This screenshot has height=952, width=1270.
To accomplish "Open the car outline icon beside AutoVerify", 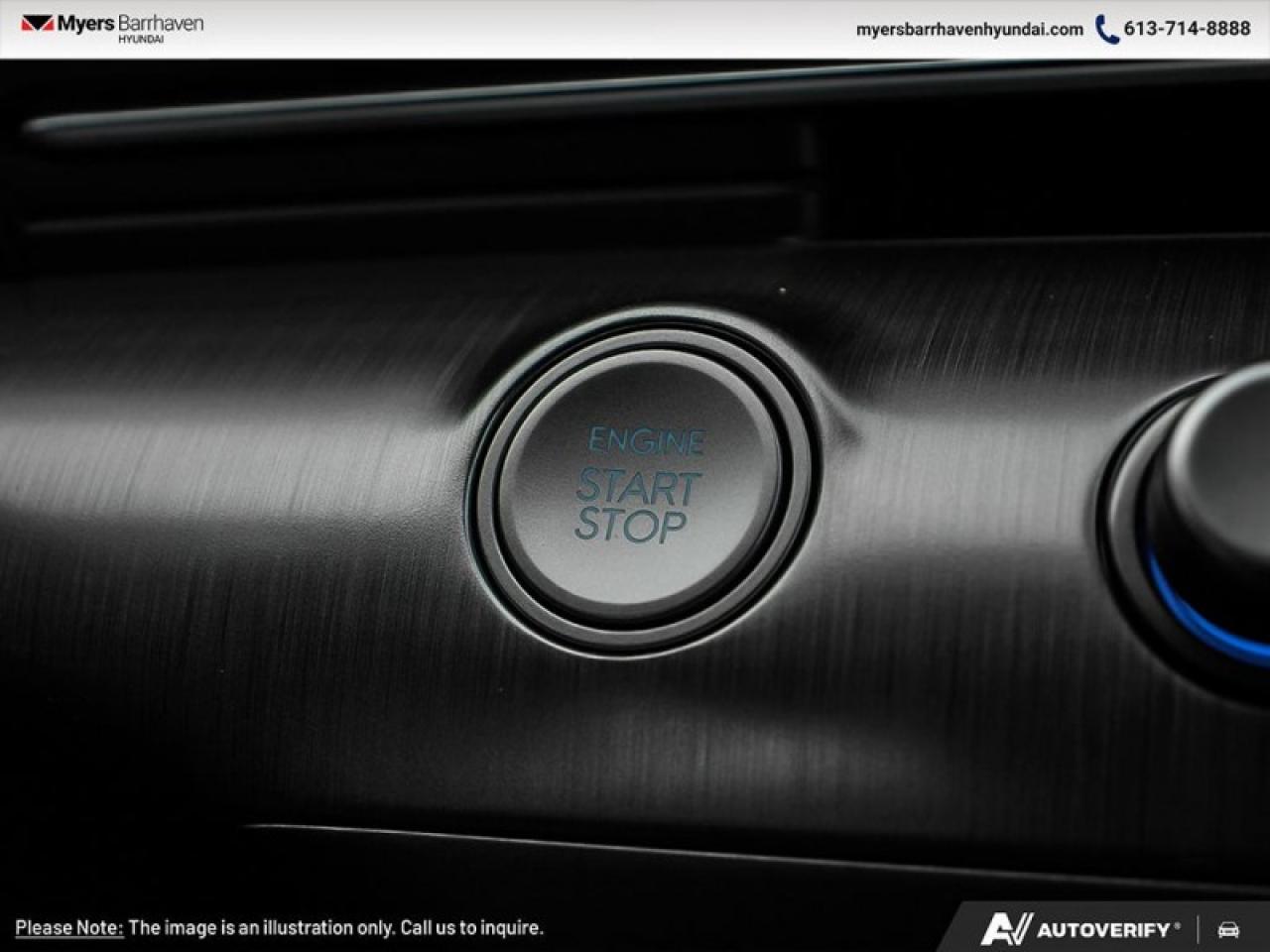I will tap(1226, 930).
